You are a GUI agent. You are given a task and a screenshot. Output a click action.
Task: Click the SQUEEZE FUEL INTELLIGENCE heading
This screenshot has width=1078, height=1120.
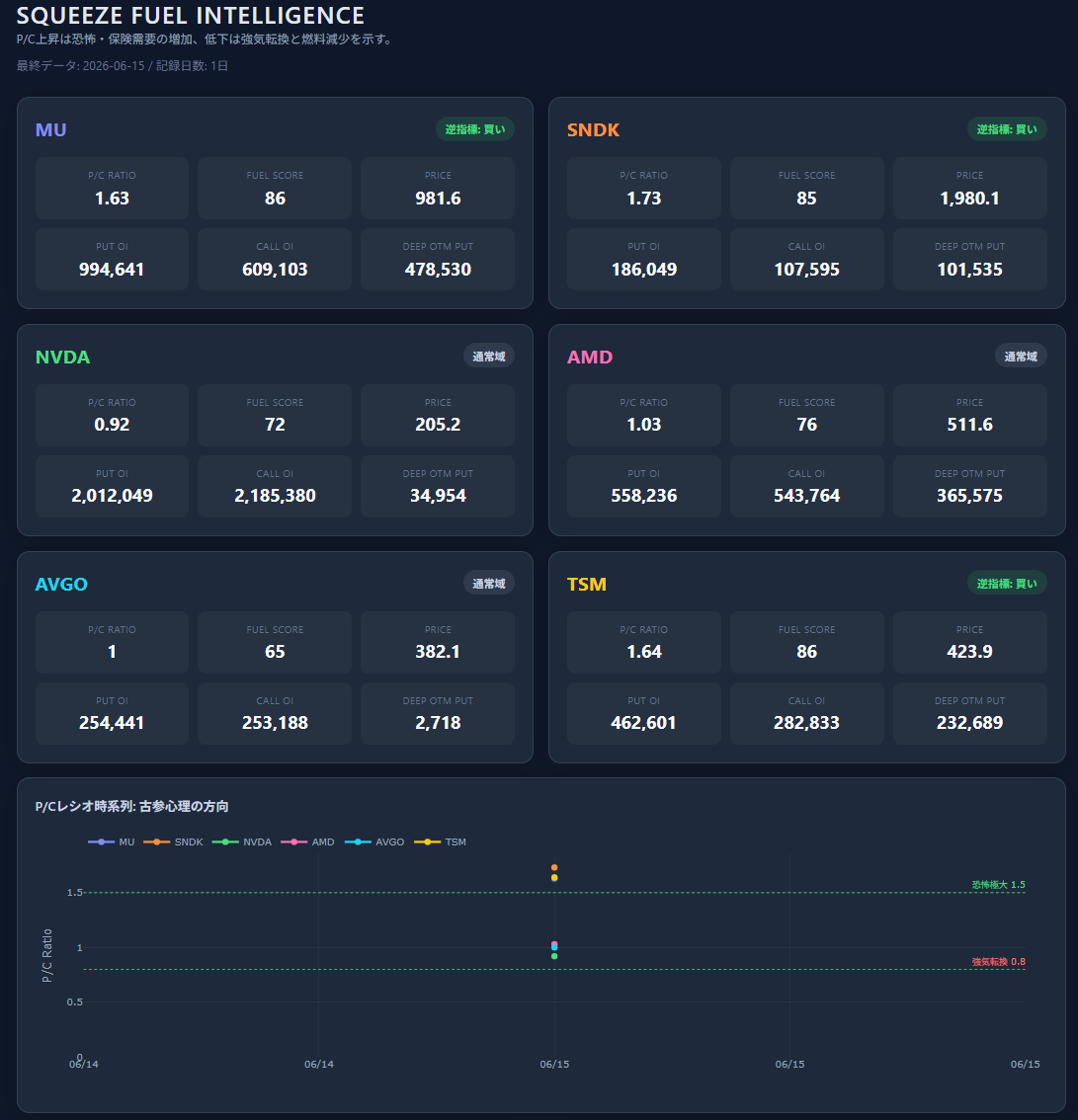click(x=190, y=15)
